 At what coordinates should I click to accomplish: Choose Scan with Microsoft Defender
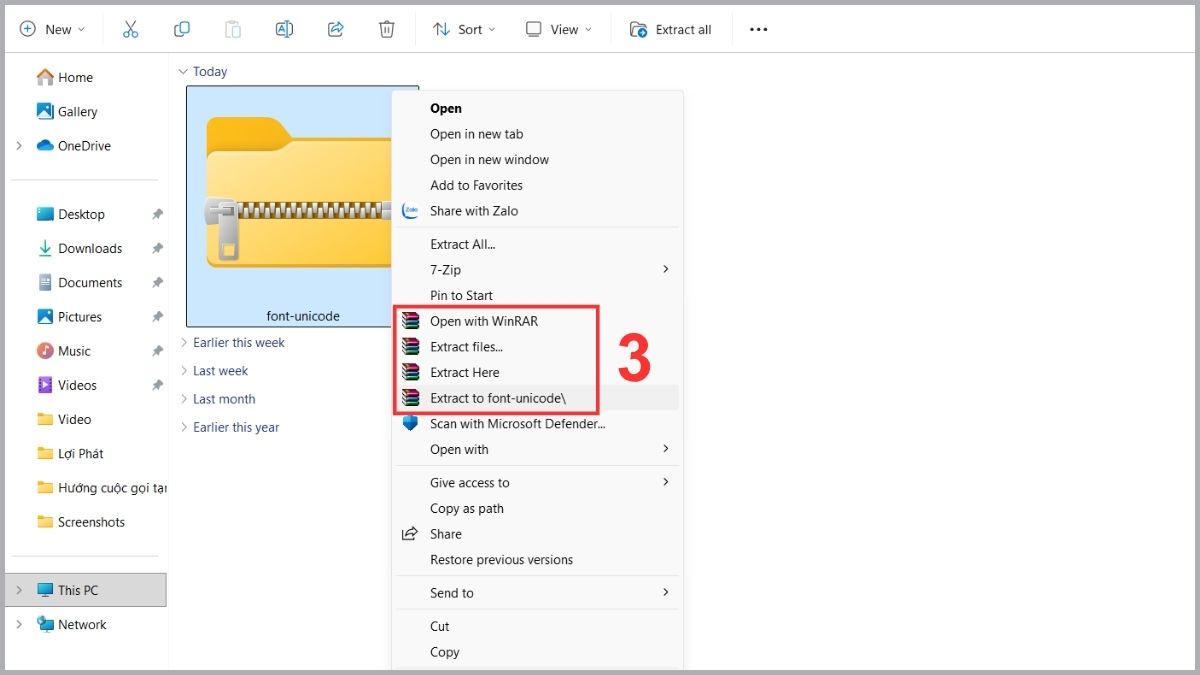pyautogui.click(x=517, y=424)
